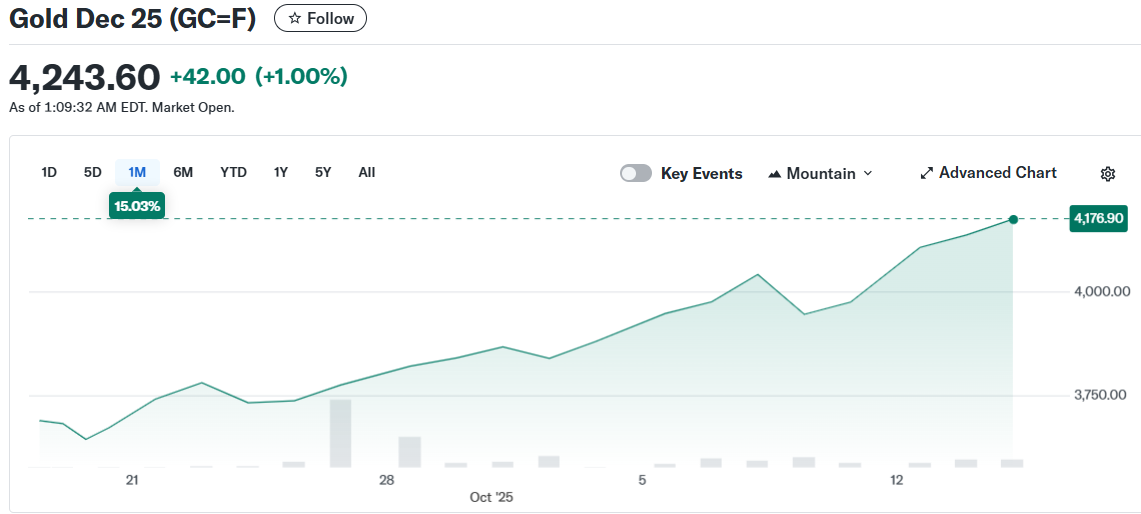Show the 6M time range chart
Screen dimensions: 1141x514
click(x=183, y=172)
